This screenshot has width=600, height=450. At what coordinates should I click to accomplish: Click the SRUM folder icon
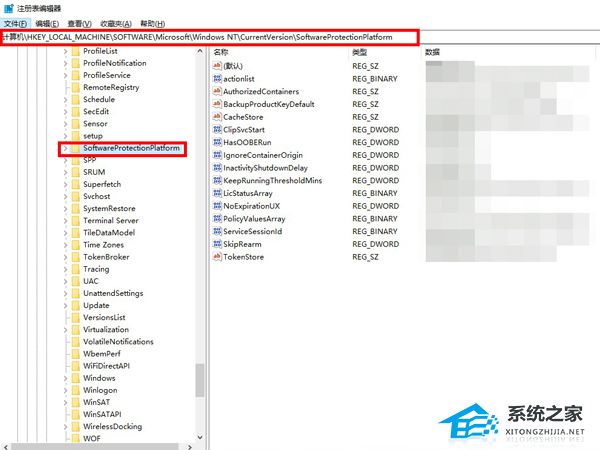pos(76,172)
